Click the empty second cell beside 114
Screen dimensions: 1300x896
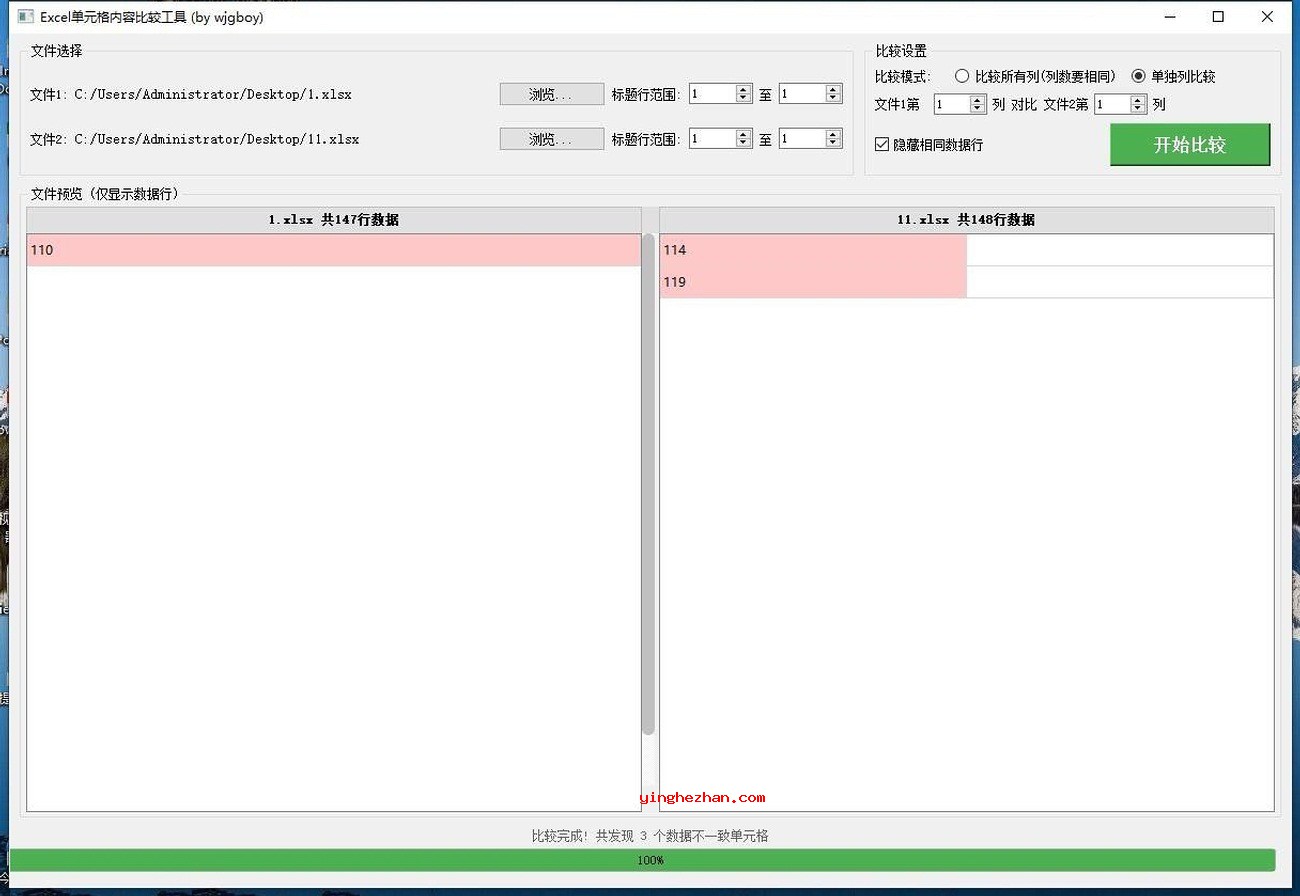(x=1120, y=250)
